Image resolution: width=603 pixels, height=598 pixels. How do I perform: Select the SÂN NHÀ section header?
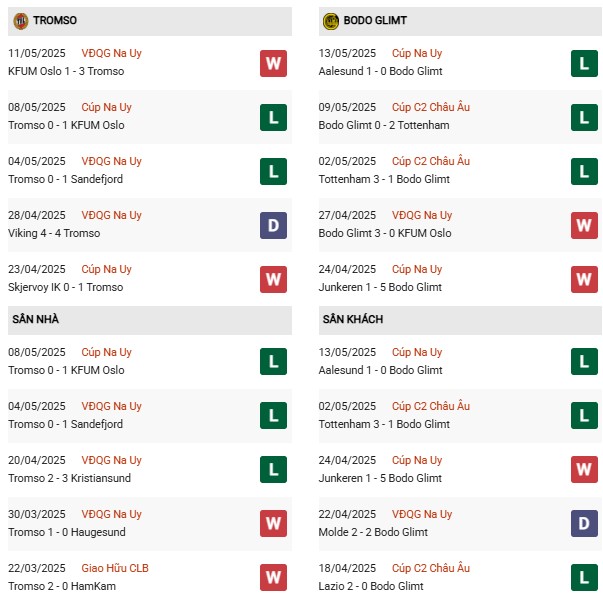coord(150,320)
